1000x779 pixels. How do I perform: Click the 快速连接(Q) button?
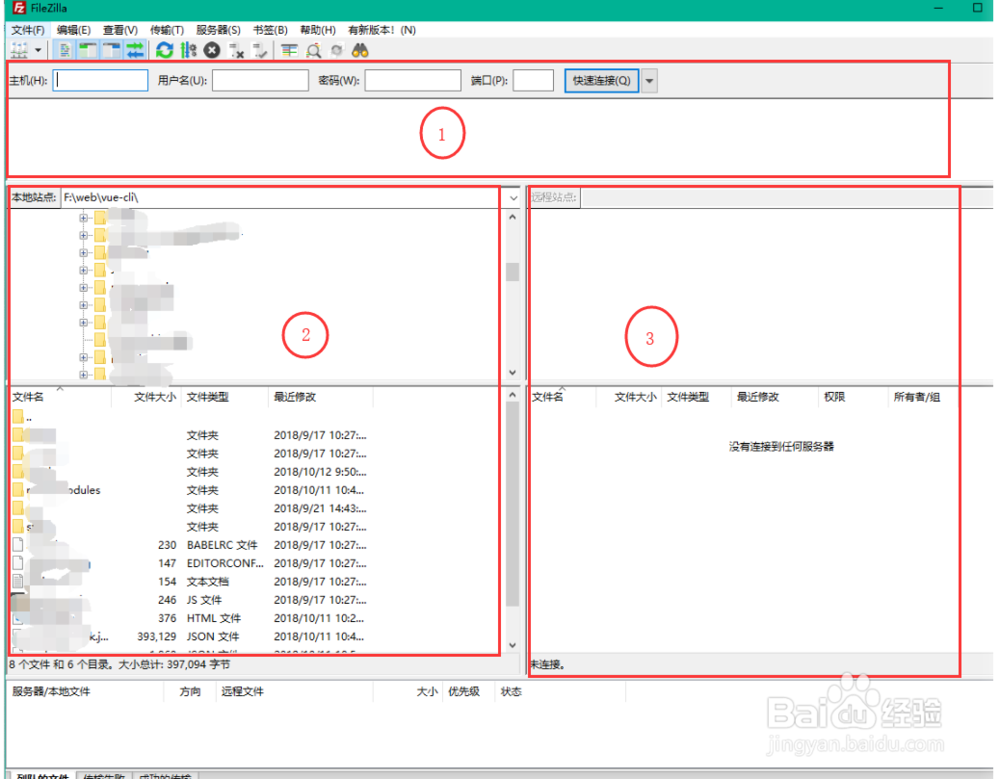601,80
